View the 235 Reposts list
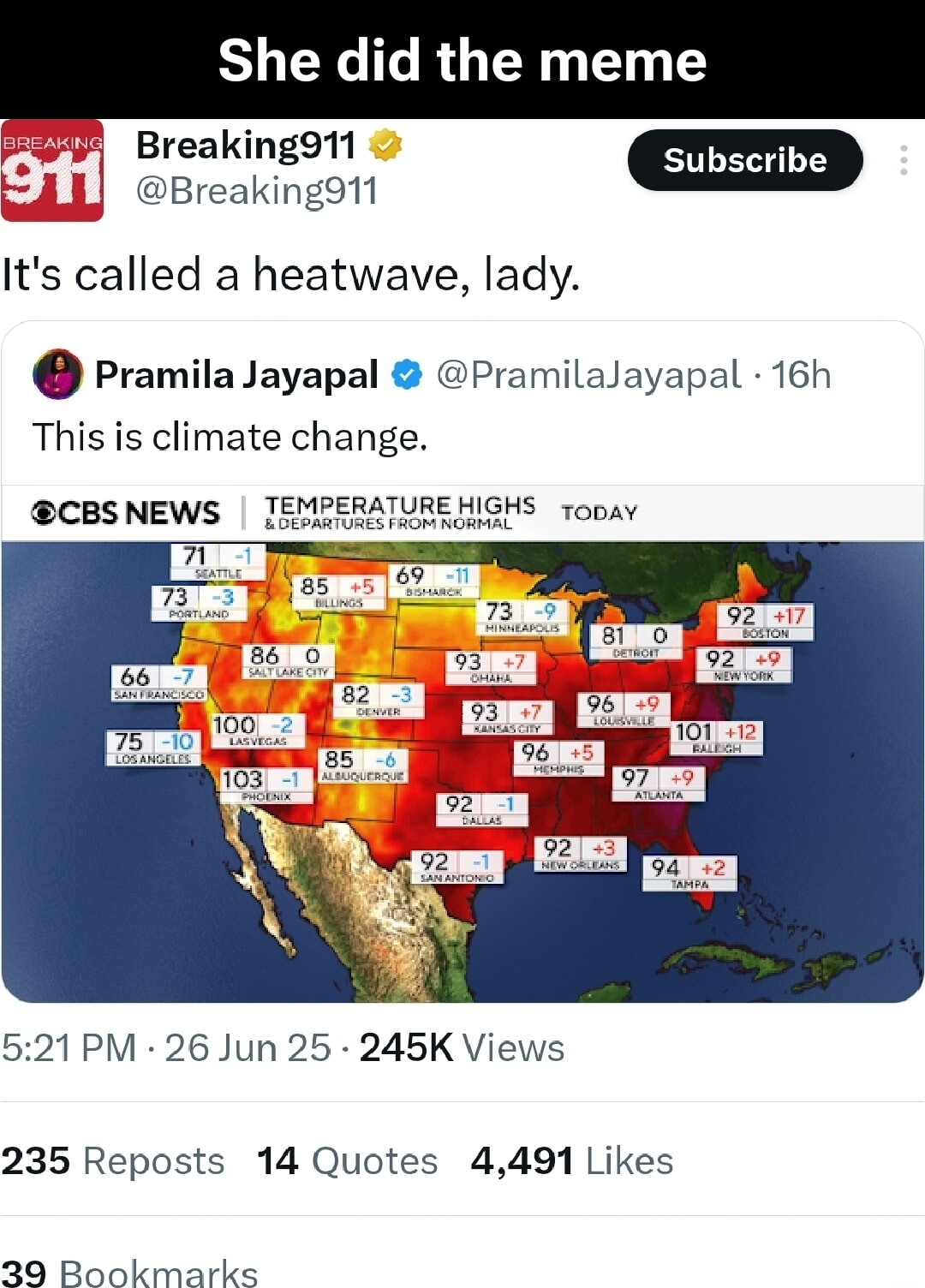The width and height of the screenshot is (925, 1288). tap(112, 1161)
